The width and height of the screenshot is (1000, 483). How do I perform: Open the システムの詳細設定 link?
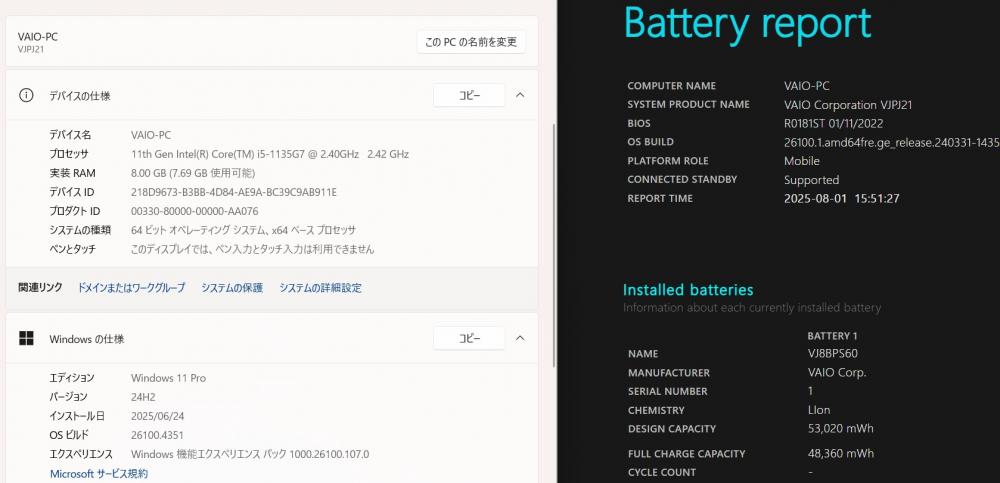[x=320, y=288]
